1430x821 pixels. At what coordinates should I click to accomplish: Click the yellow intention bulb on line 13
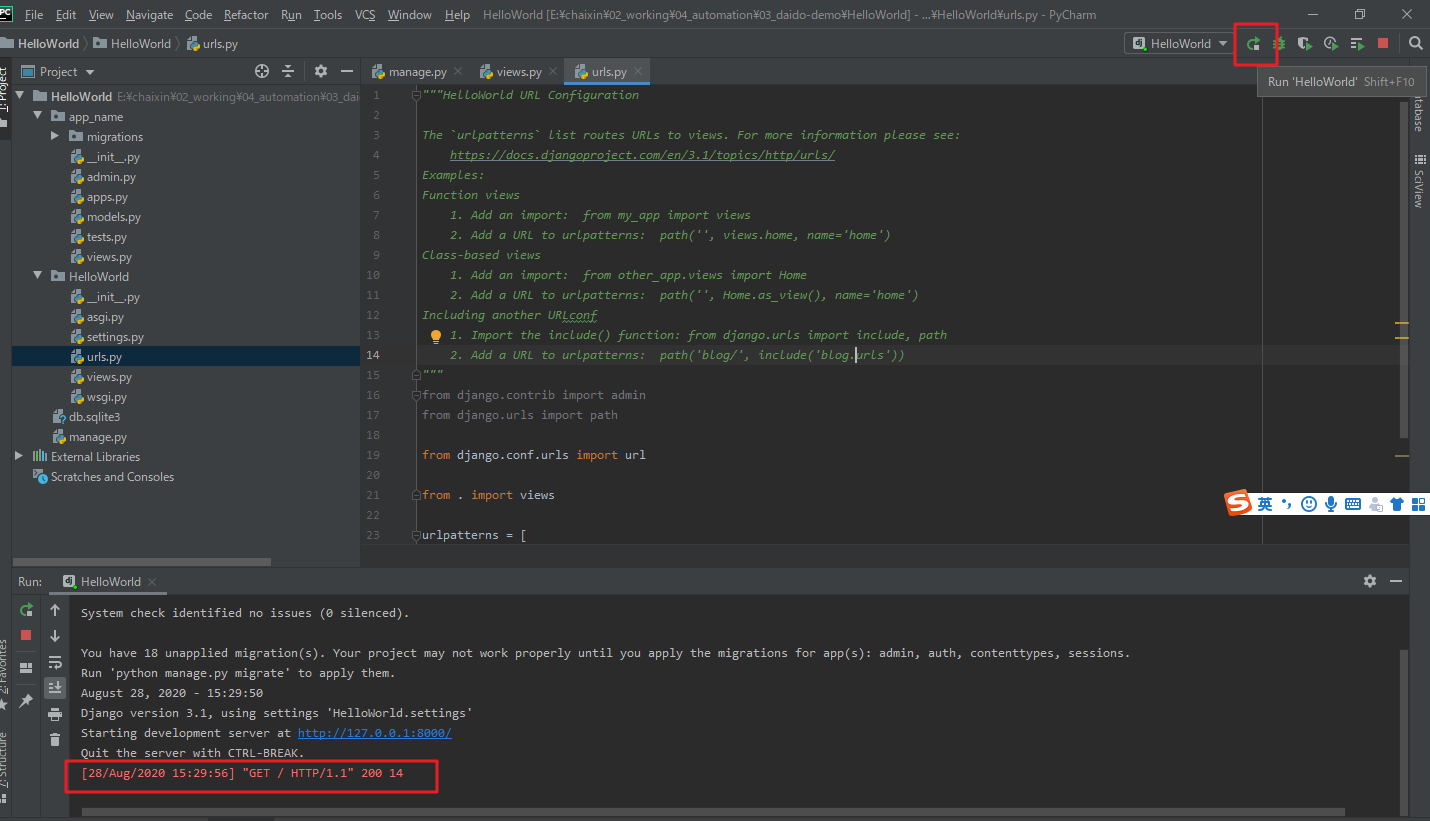(436, 336)
